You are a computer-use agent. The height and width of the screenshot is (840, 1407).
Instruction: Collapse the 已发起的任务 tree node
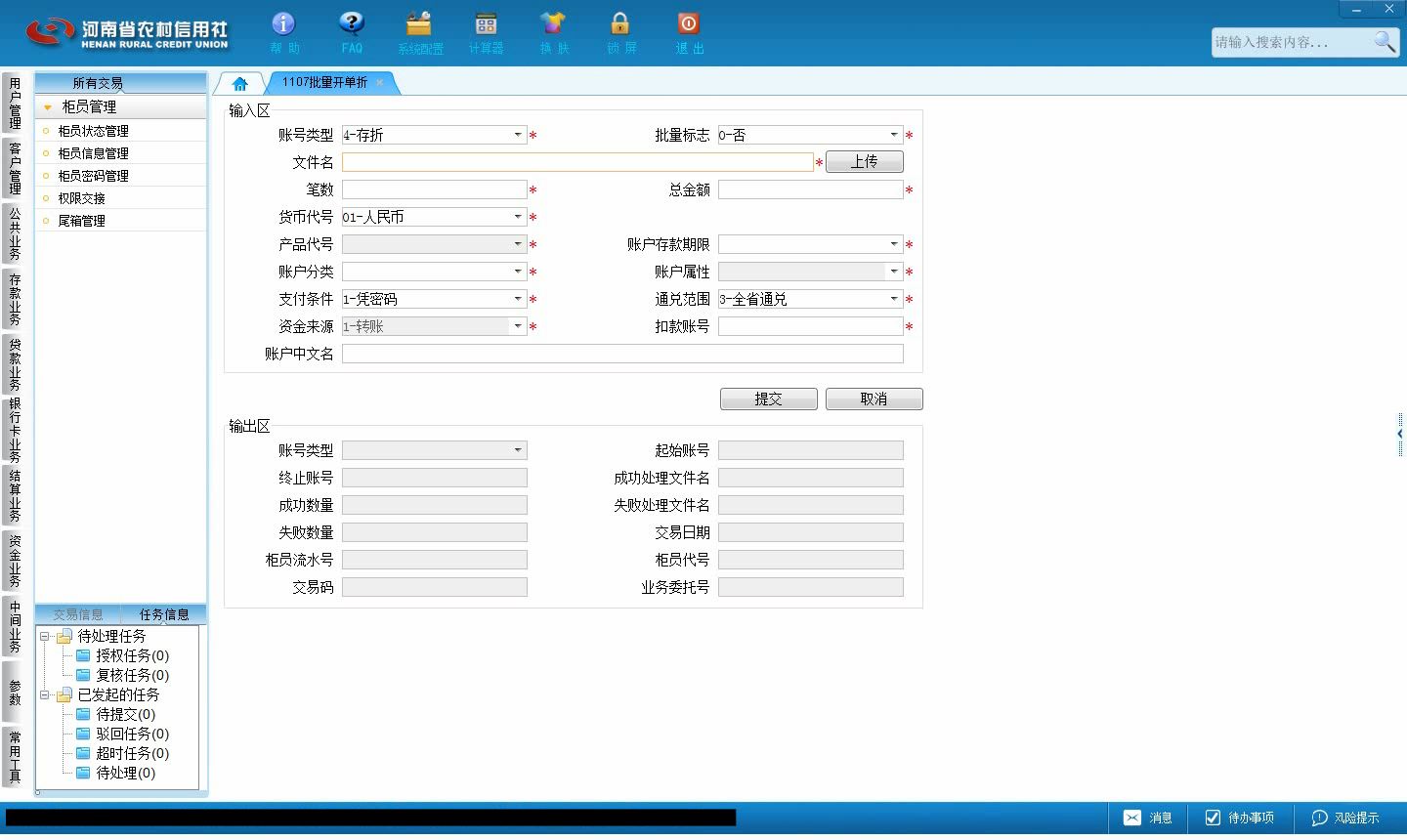(44, 694)
